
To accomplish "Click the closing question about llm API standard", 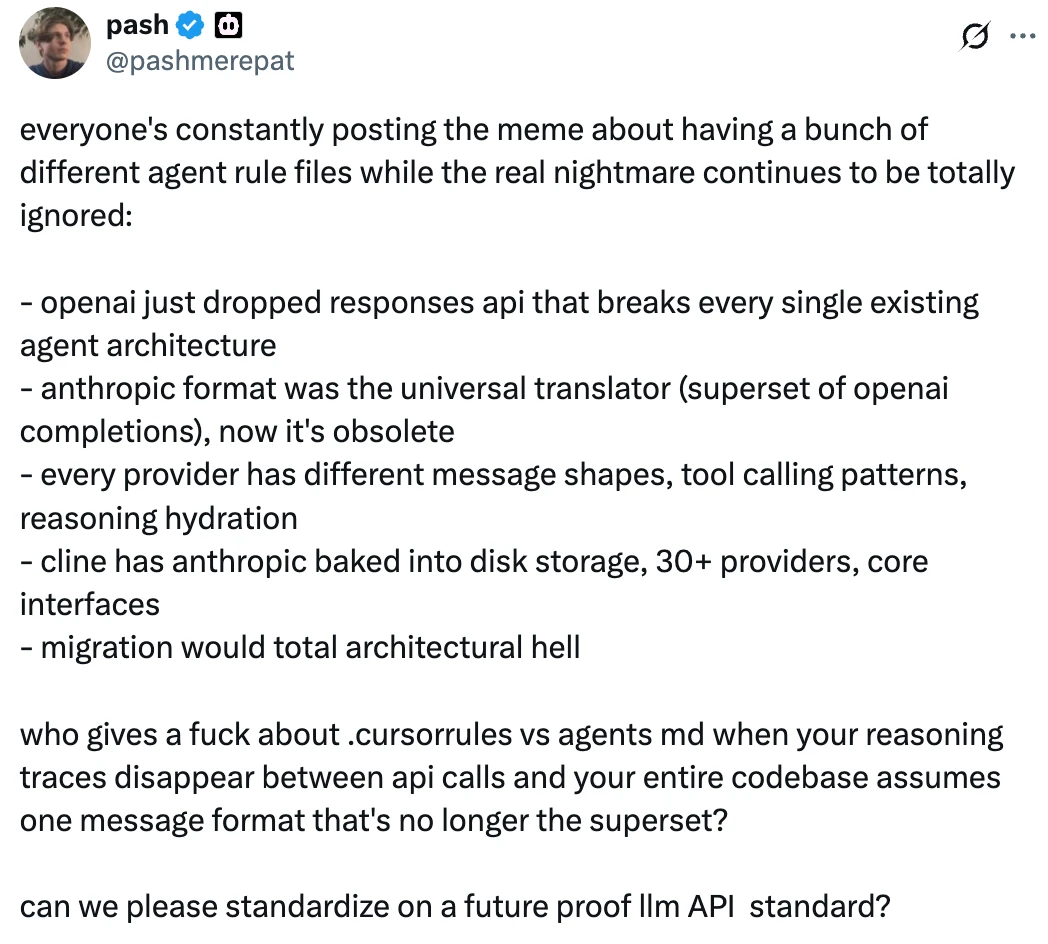I will [x=455, y=907].
